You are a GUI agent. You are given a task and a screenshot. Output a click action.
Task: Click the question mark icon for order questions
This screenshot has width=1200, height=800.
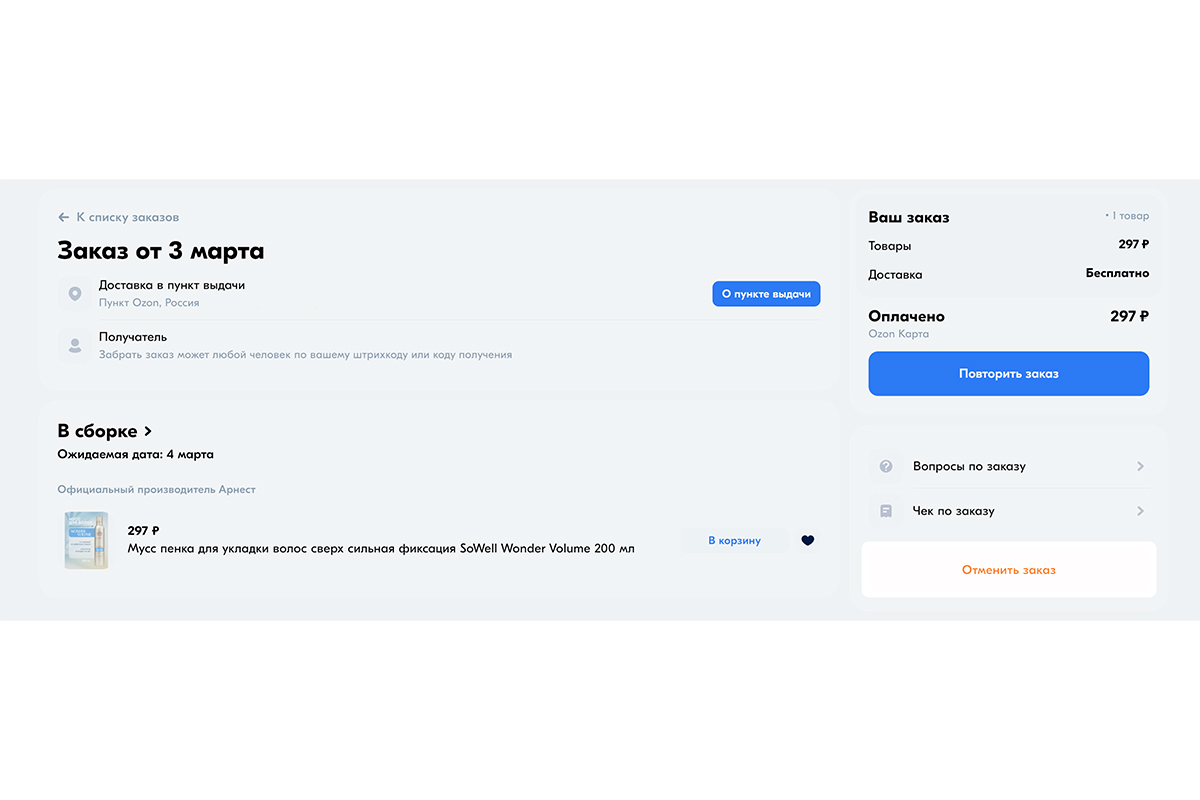coord(885,466)
